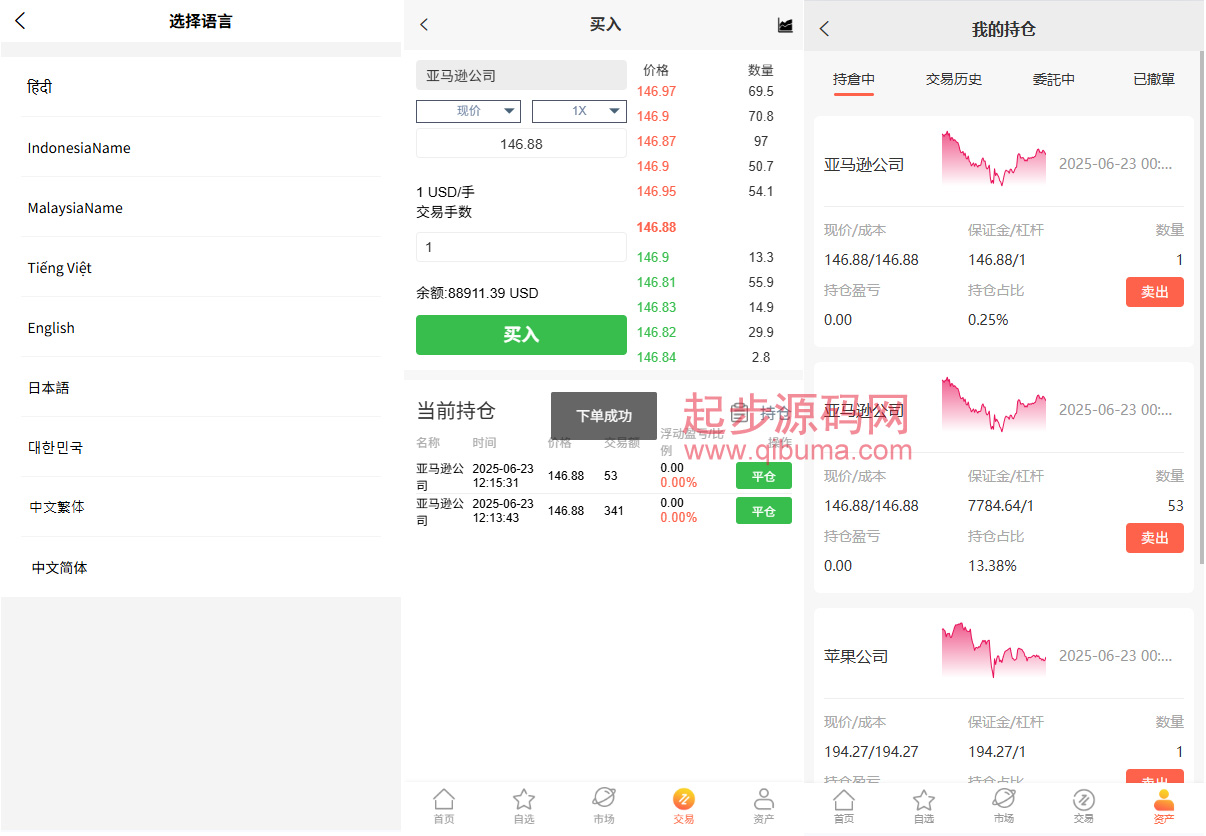Open 资产 in the 我的持仓 bottom bar
Image resolution: width=1206 pixels, height=836 pixels.
click(x=1164, y=806)
